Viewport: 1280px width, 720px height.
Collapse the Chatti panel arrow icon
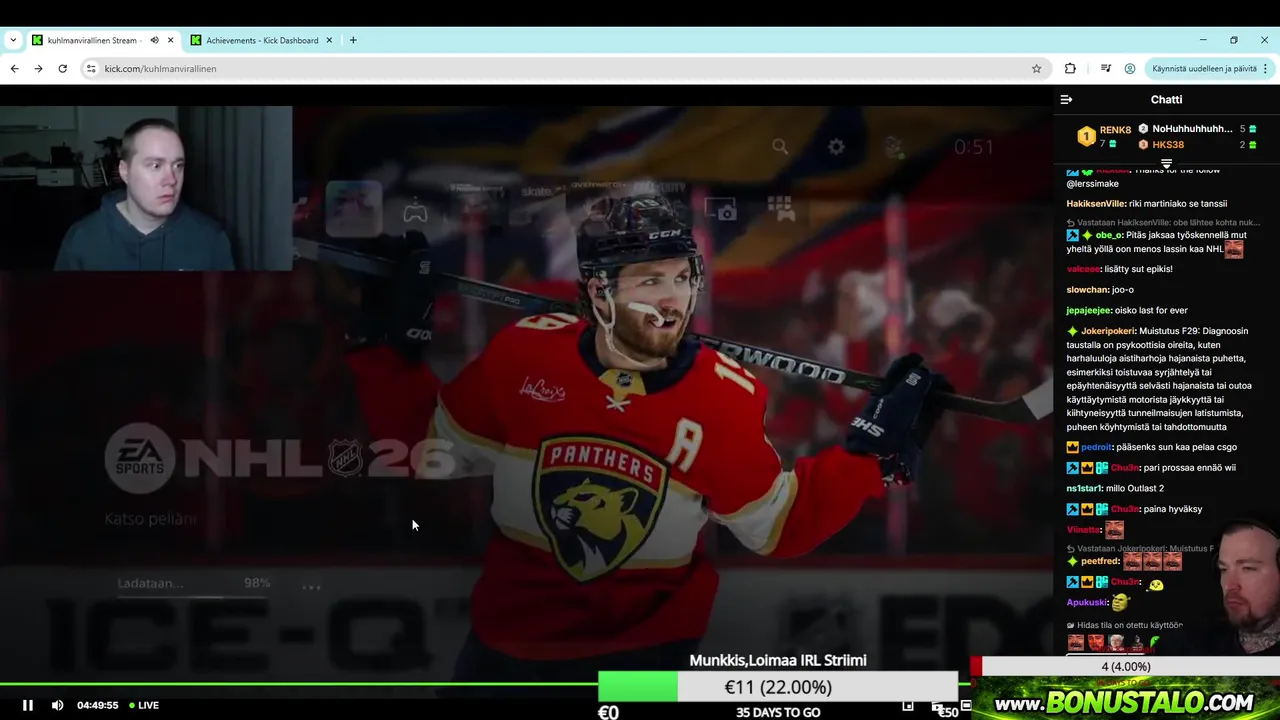click(1066, 99)
